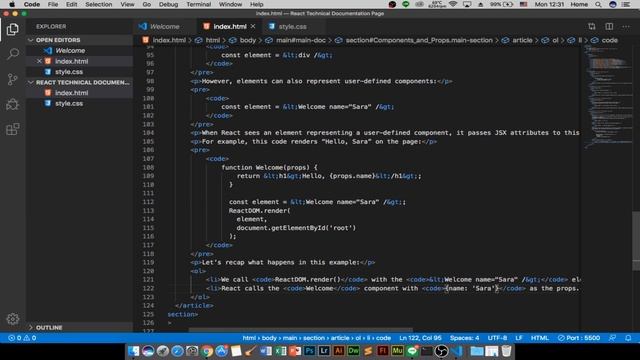
Task: Open Adobe Muse from the dock
Action: 397,351
